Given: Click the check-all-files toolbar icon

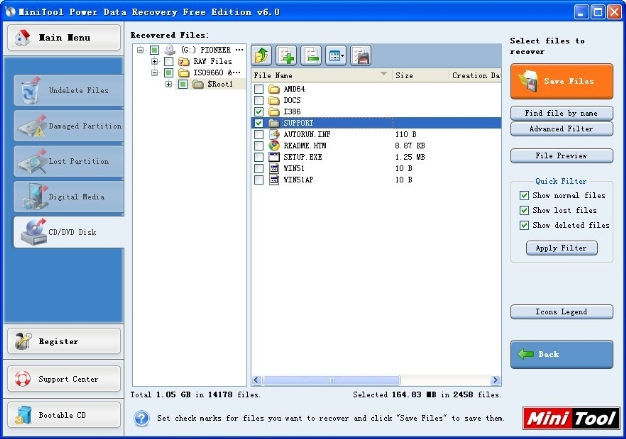Looking at the screenshot, I should (x=286, y=55).
